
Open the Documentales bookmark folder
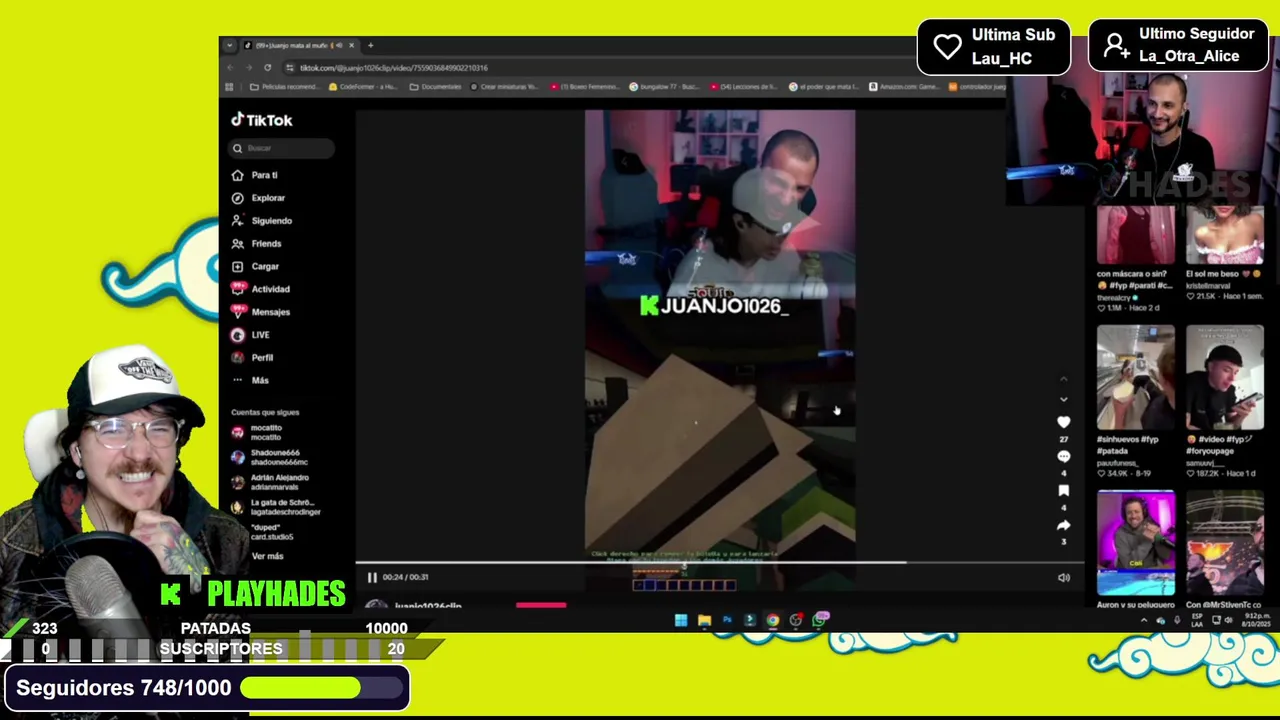(435, 87)
